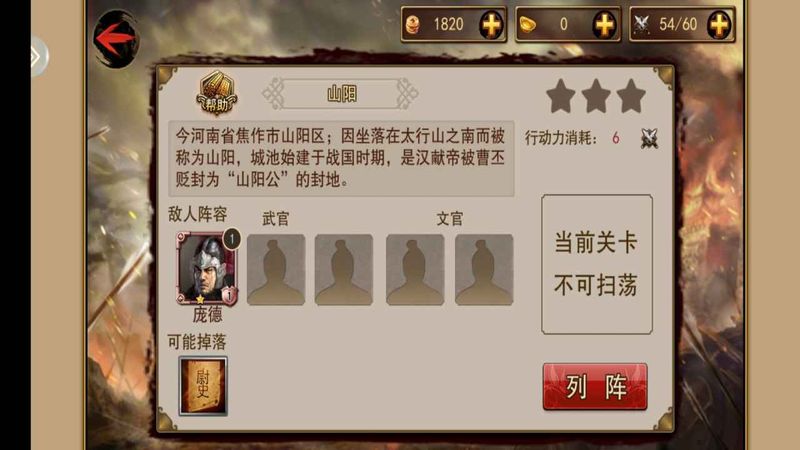Viewport: 800px width, 450px height.
Task: Click the gold ingot currency icon
Action: 528,24
